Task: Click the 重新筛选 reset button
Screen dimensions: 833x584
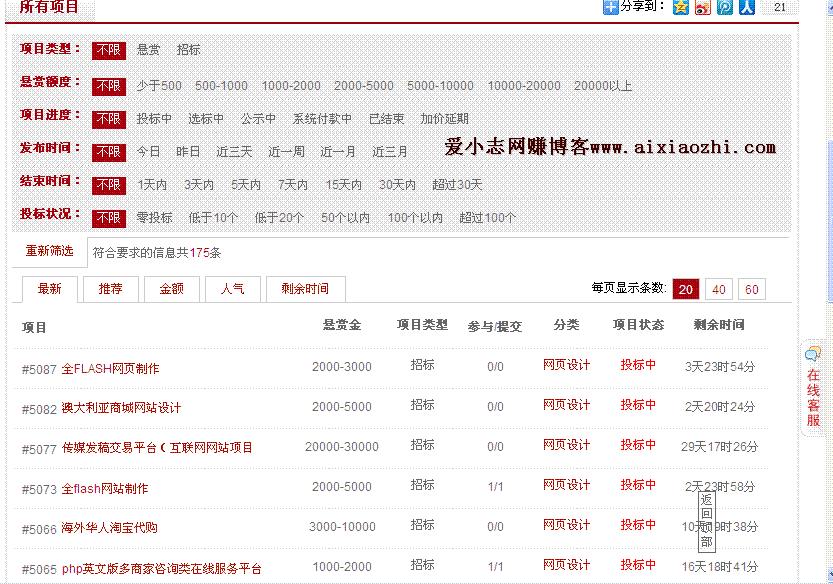Action: click(49, 251)
